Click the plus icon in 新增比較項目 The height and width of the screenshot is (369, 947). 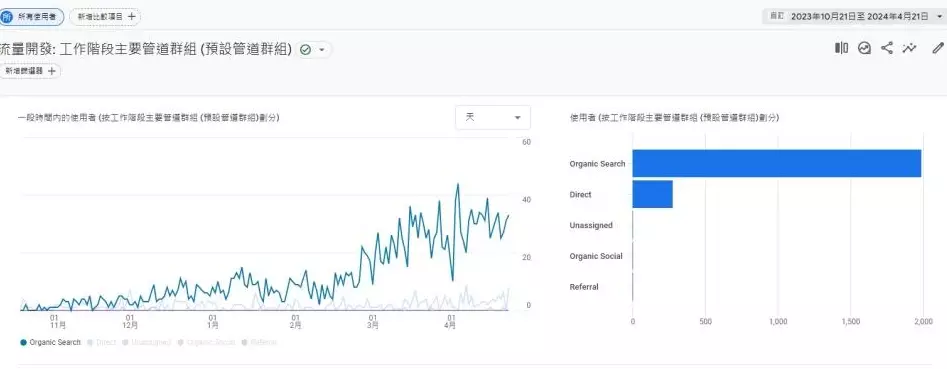pyautogui.click(x=132, y=17)
